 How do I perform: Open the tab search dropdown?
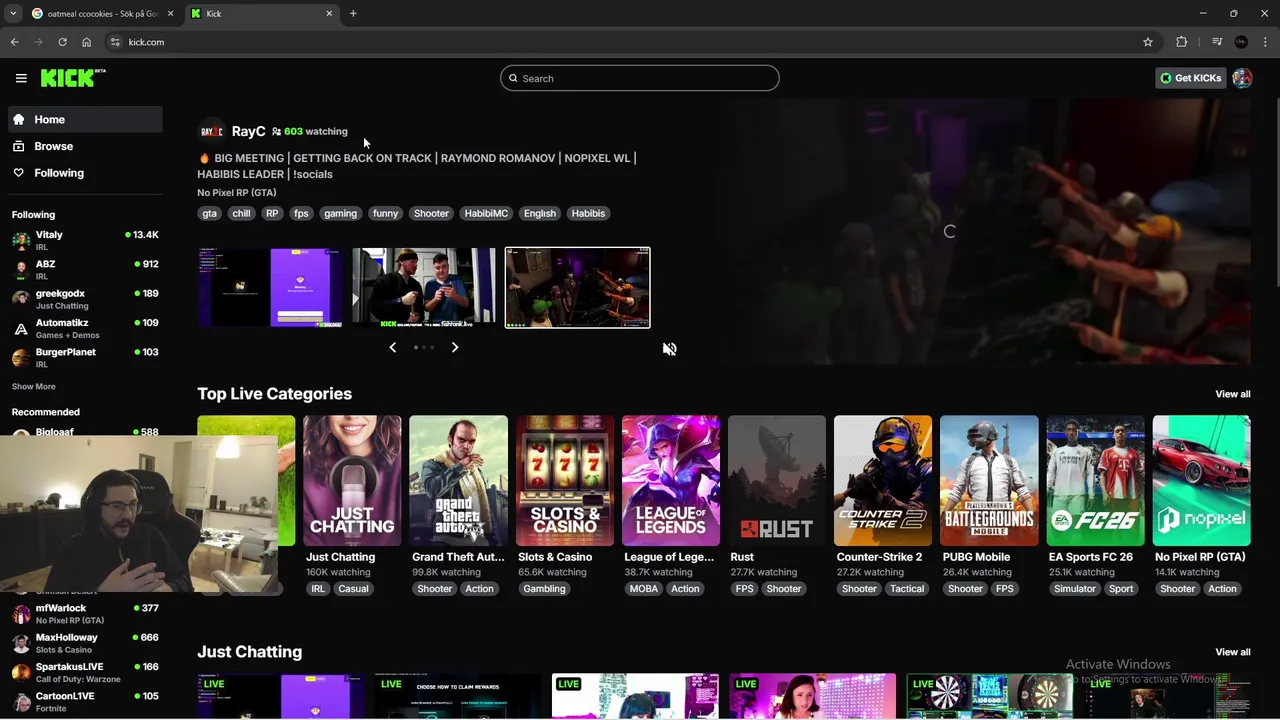tap(13, 14)
